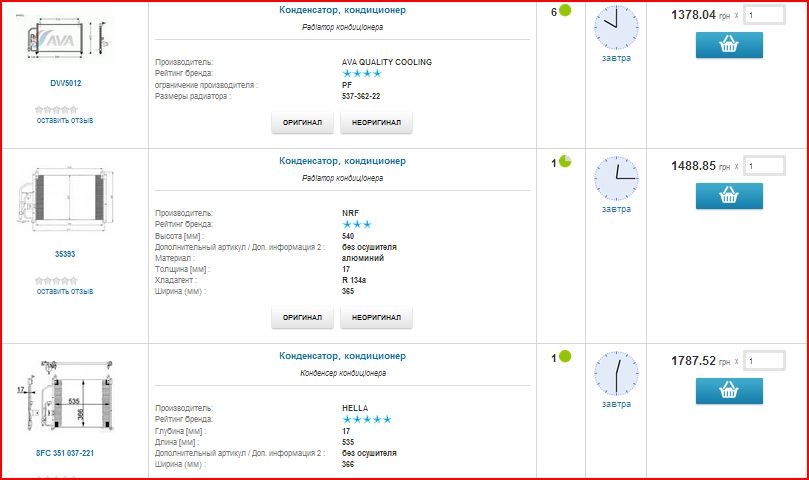Select NRF height value 540
The width and height of the screenshot is (809, 480).
pos(348,236)
